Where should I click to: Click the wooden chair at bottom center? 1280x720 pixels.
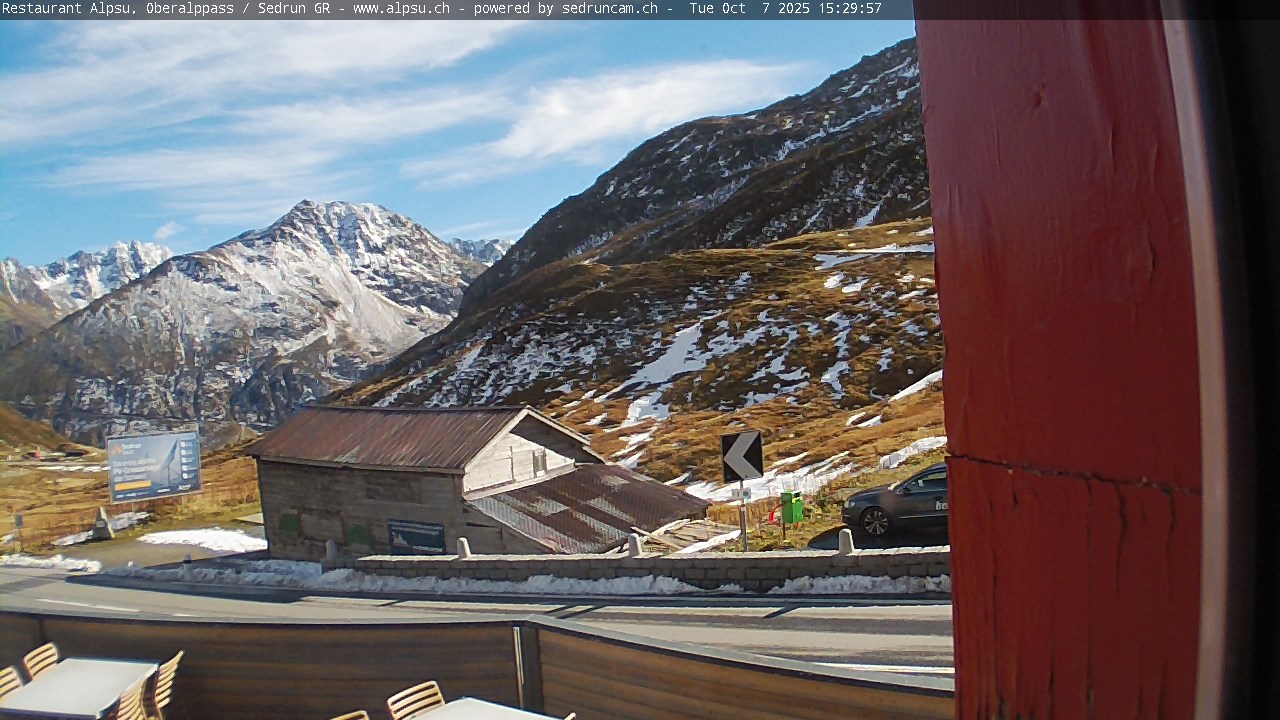click(x=415, y=700)
